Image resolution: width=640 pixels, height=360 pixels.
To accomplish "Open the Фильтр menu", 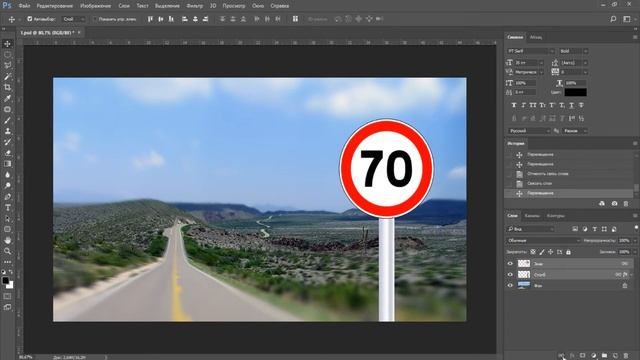I will [x=194, y=6].
